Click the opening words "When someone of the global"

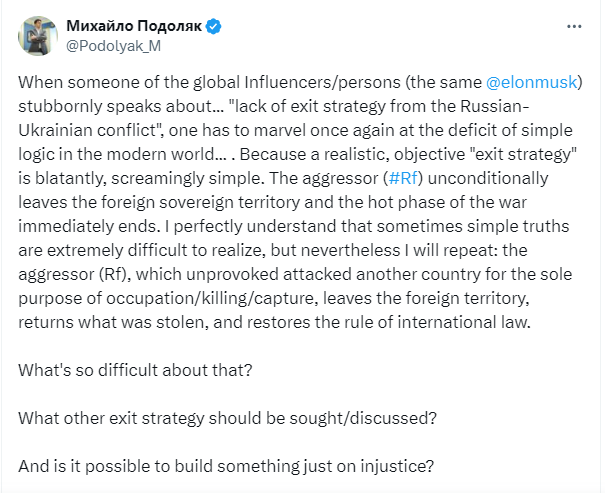[118, 83]
